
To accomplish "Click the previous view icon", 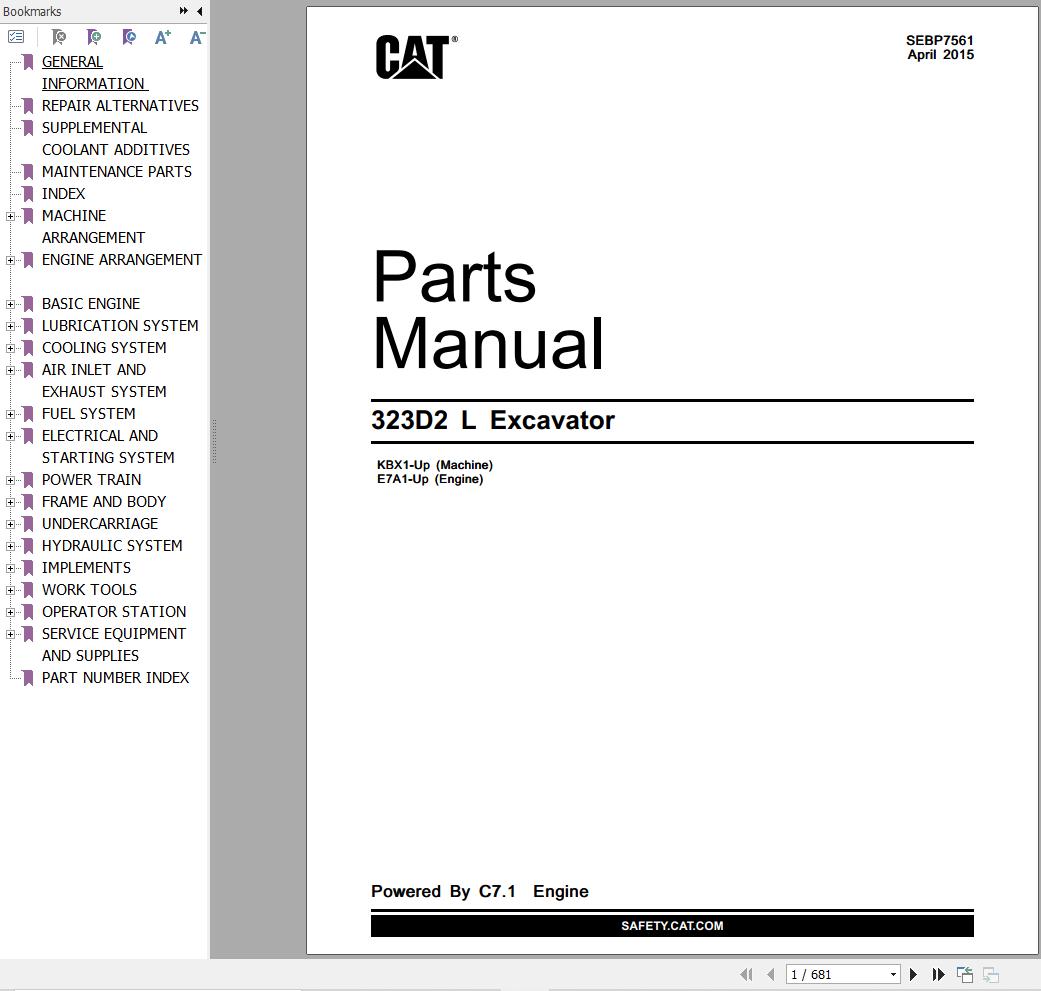I will (x=965, y=974).
